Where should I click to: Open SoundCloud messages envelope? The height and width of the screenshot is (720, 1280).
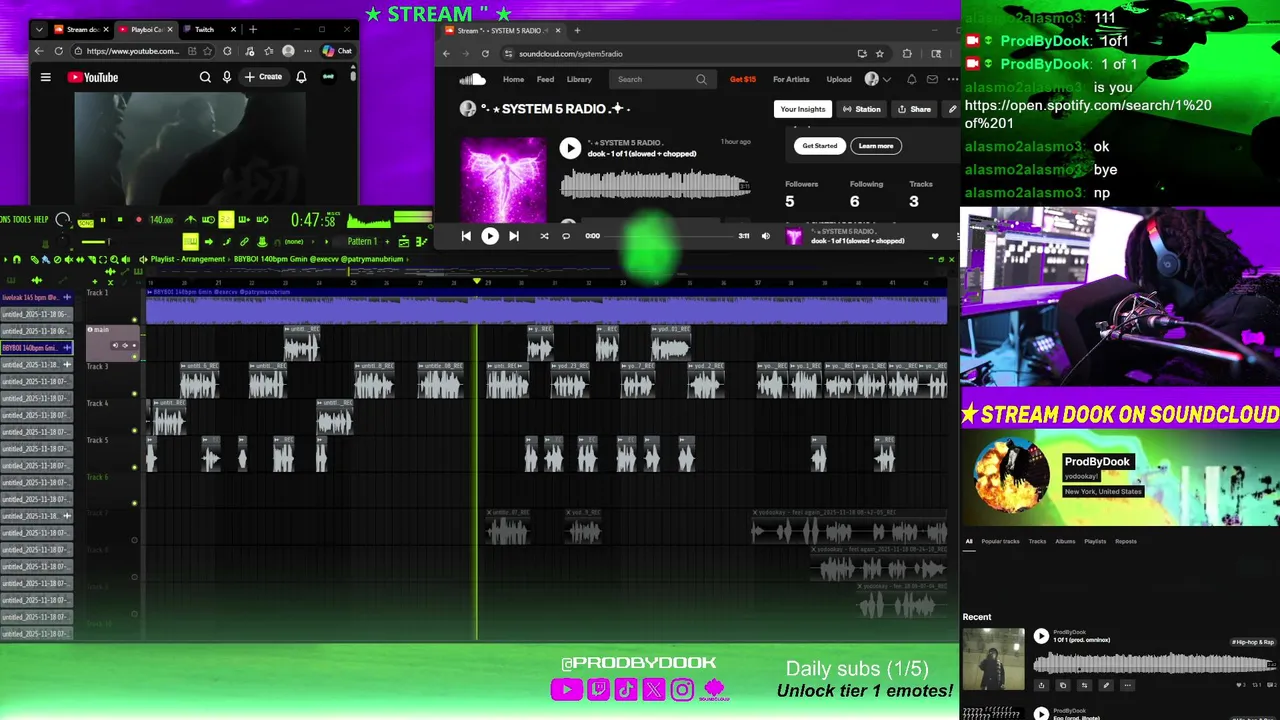(x=932, y=79)
